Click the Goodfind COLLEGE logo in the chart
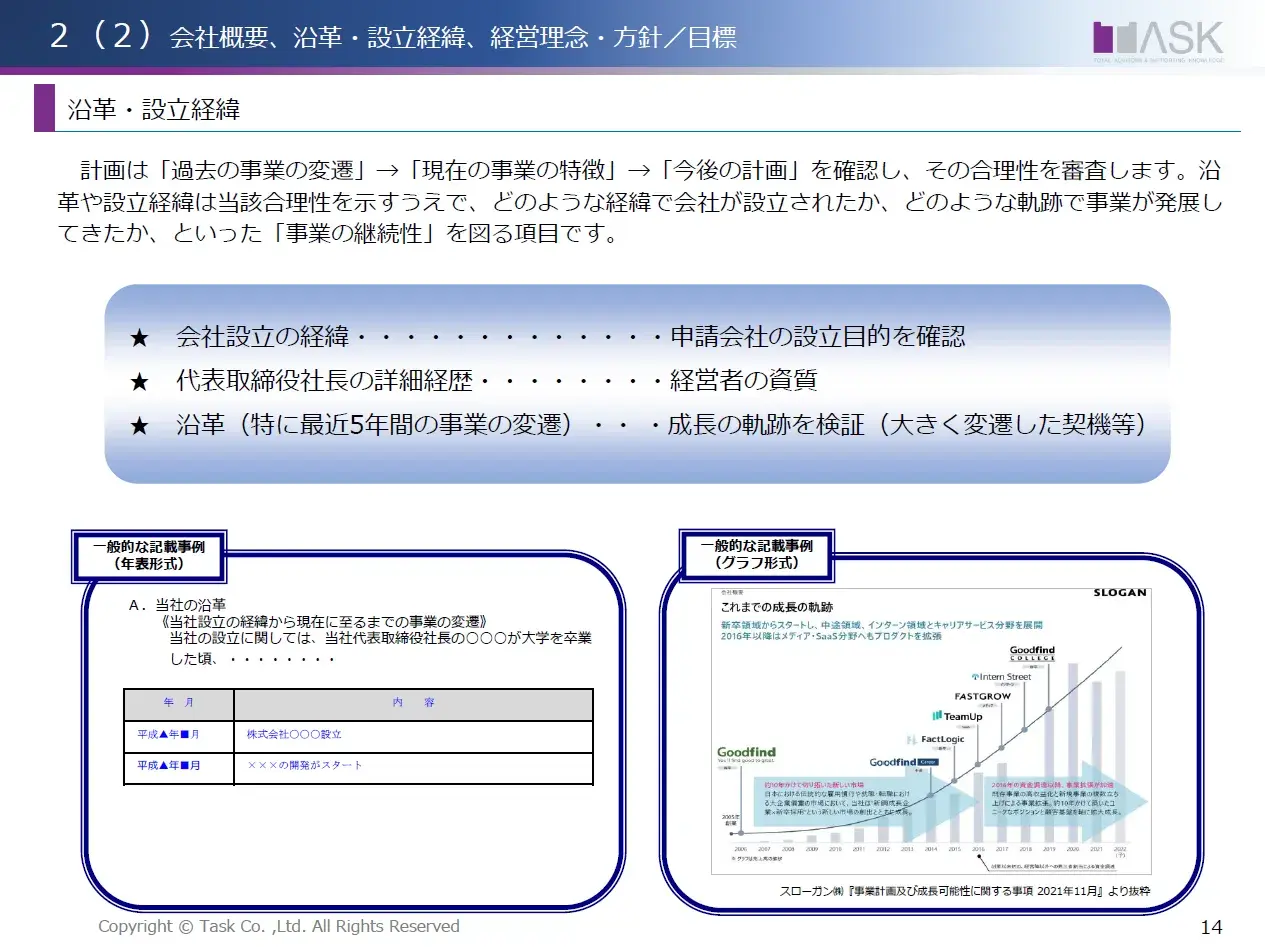This screenshot has width=1265, height=947. pos(1032,653)
